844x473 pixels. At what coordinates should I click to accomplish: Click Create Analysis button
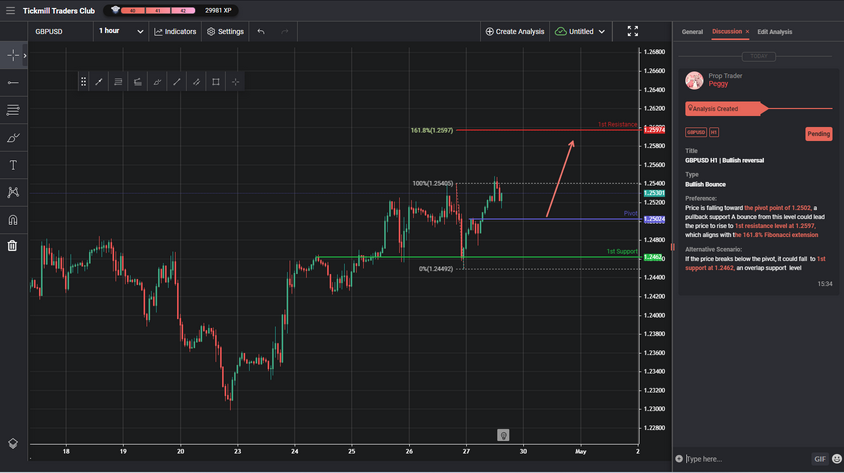(x=515, y=32)
